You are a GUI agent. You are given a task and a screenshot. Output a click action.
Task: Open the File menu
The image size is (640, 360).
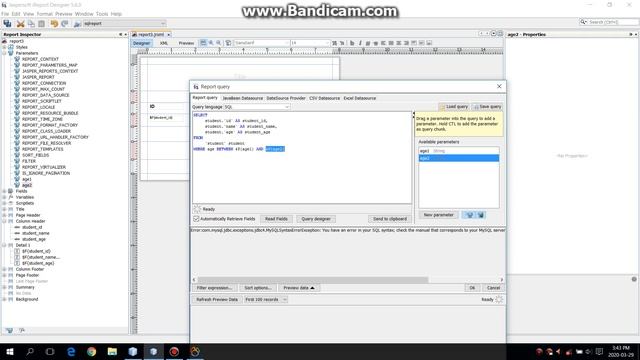click(x=5, y=14)
